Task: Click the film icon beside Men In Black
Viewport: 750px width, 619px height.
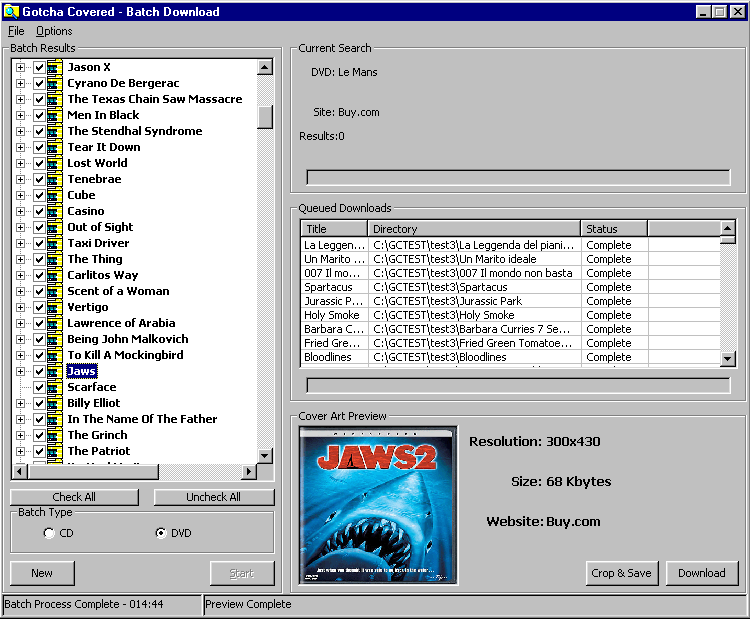Action: tap(55, 115)
